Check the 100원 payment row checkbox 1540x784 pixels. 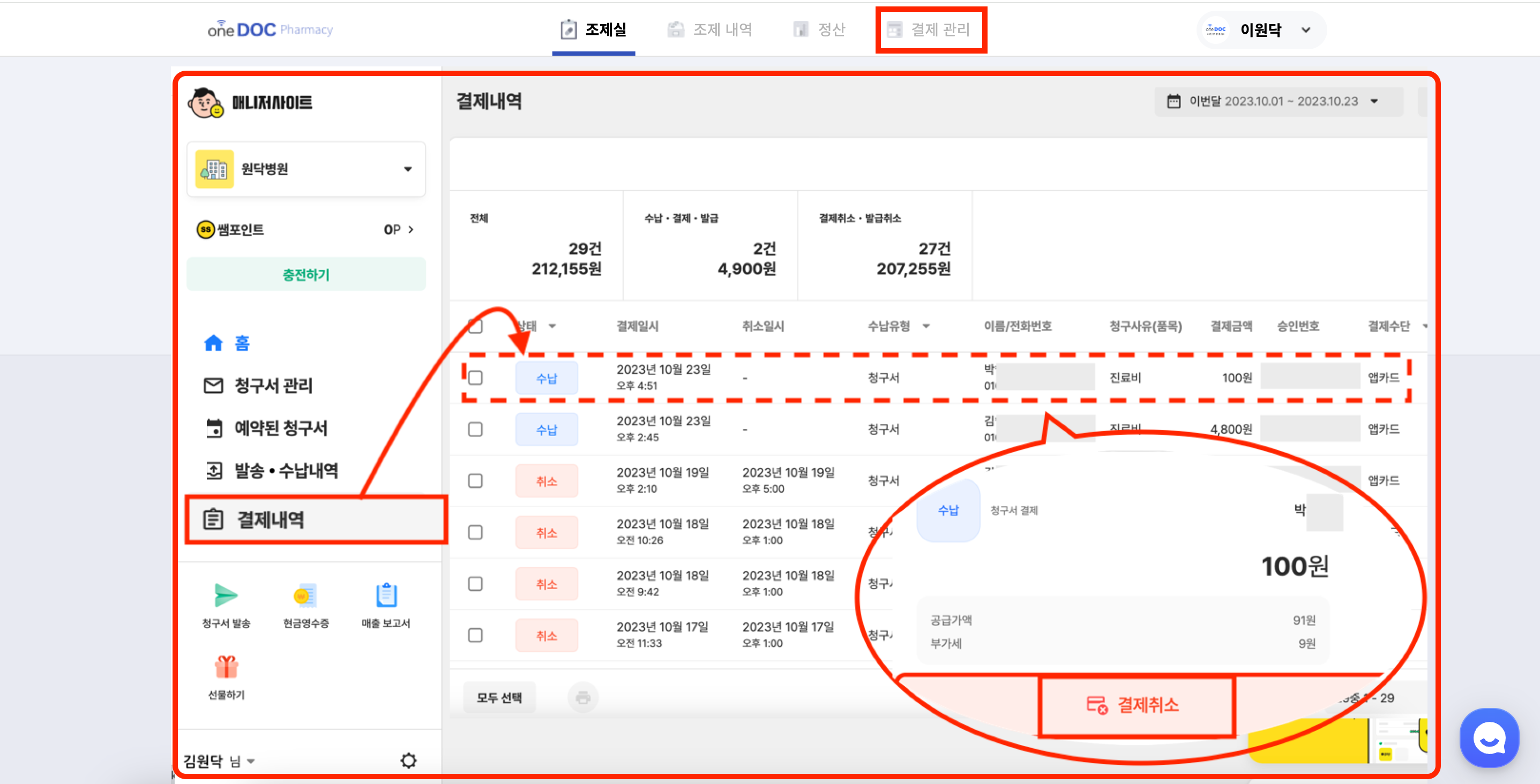475,378
